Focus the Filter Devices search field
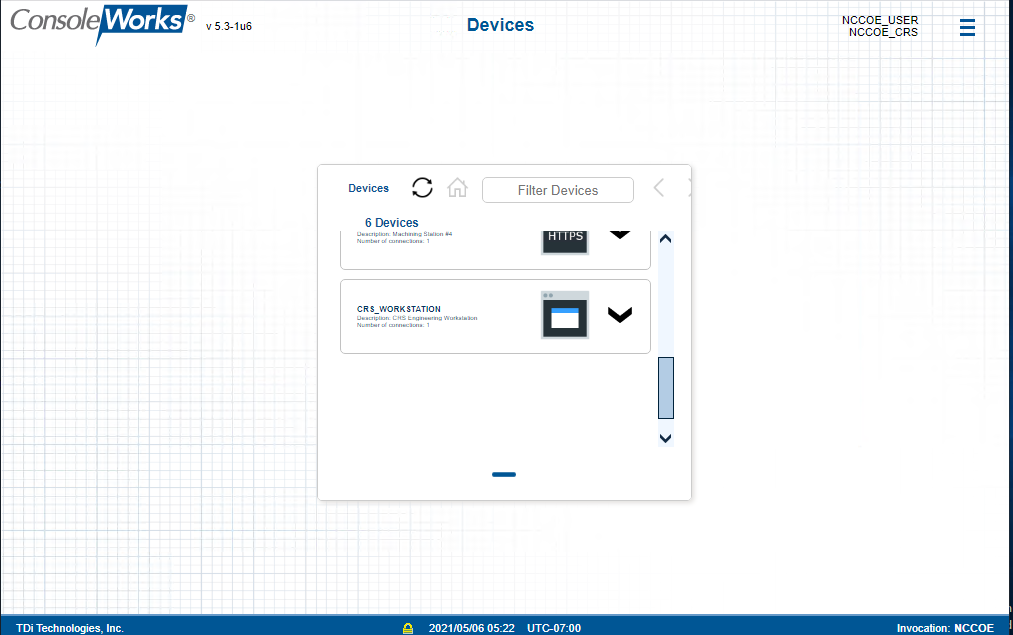1013x635 pixels. point(558,190)
